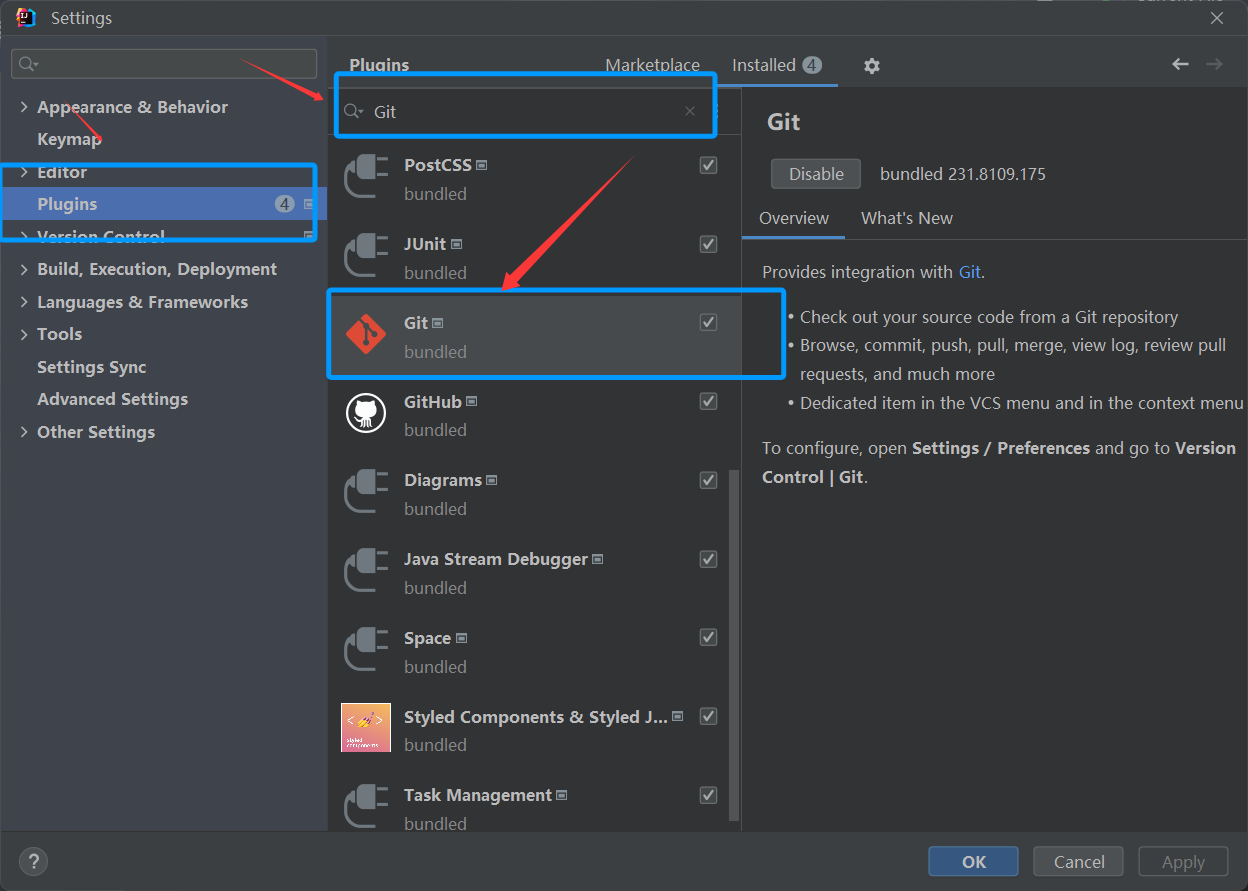Click the bundled marker icon beside Space
The image size is (1248, 891).
click(461, 638)
